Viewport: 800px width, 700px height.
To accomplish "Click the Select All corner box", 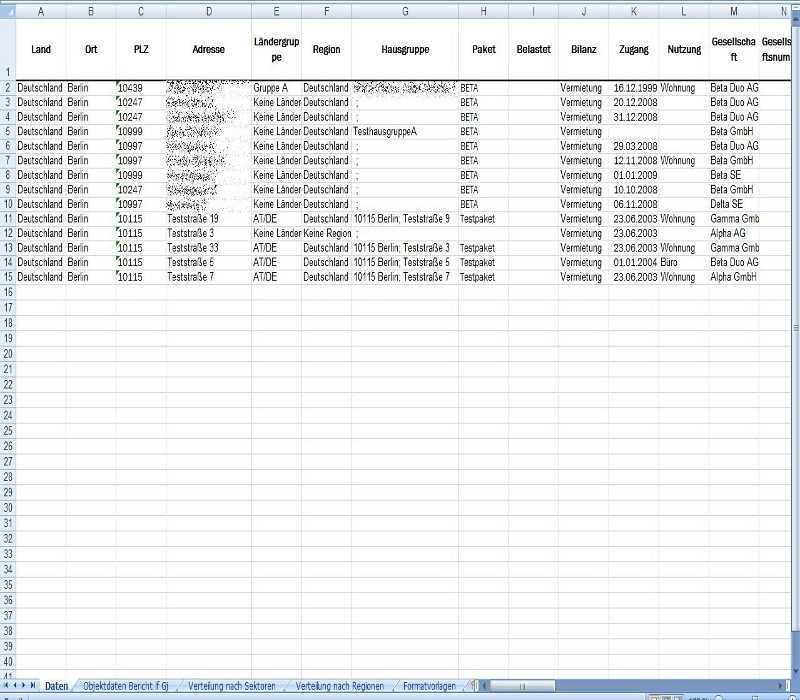I will [x=8, y=11].
